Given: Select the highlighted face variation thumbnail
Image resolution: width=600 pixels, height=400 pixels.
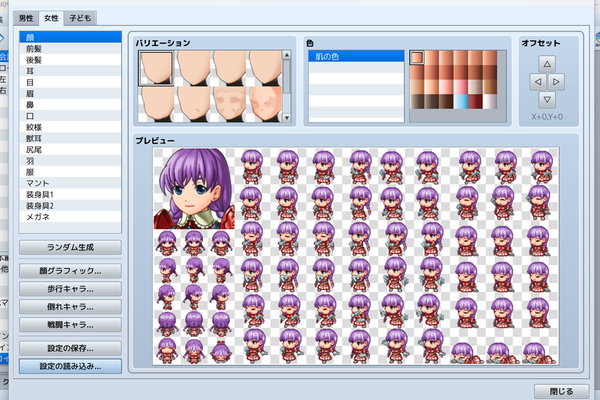Looking at the screenshot, I should point(156,68).
